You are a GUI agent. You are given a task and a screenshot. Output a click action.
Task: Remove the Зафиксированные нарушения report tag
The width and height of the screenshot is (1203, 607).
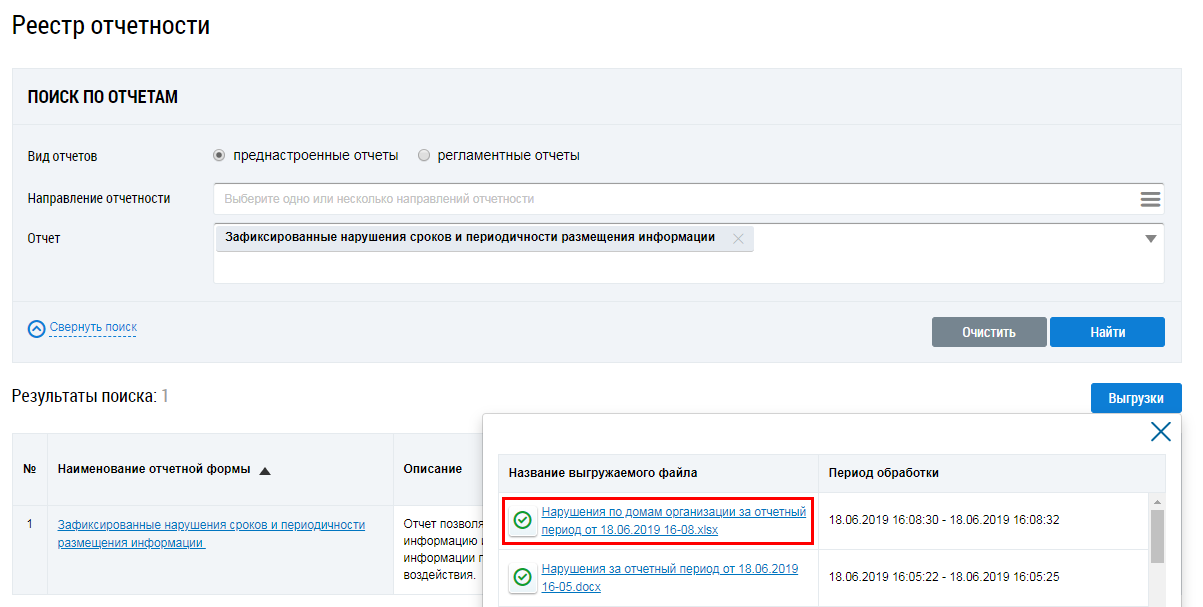[x=738, y=239]
